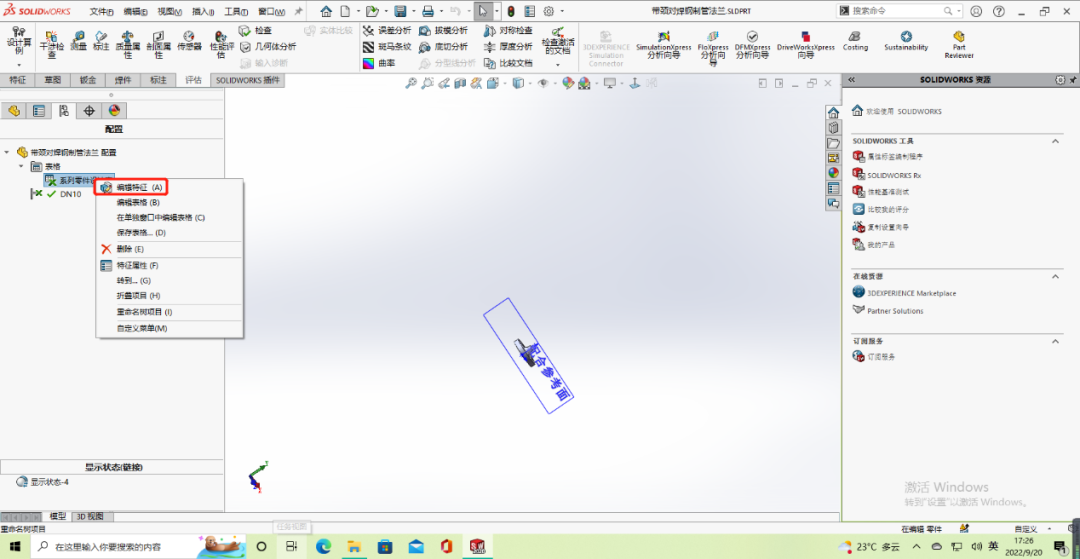1080x559 pixels.
Task: Collapse the 表格 tree node
Action: (21, 166)
